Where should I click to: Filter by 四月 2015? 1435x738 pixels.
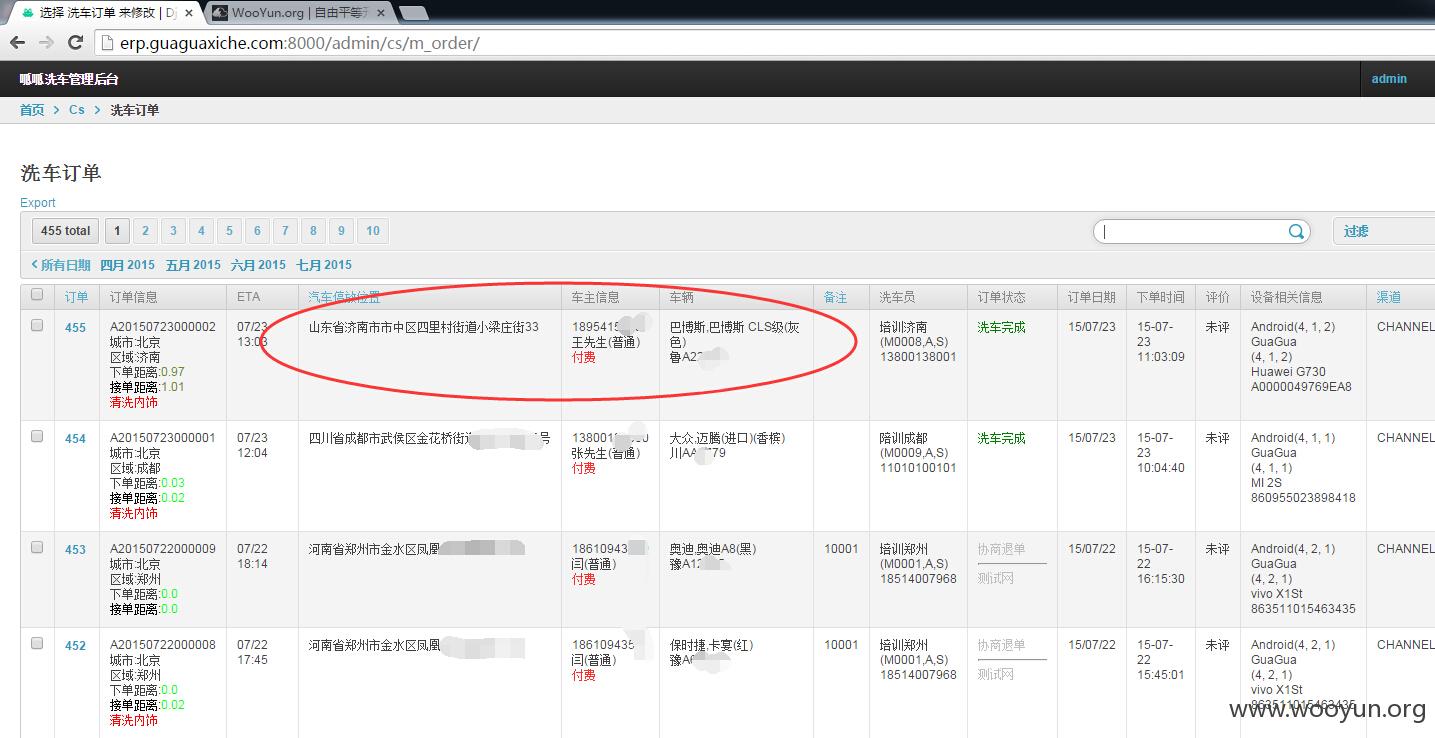coord(128,265)
